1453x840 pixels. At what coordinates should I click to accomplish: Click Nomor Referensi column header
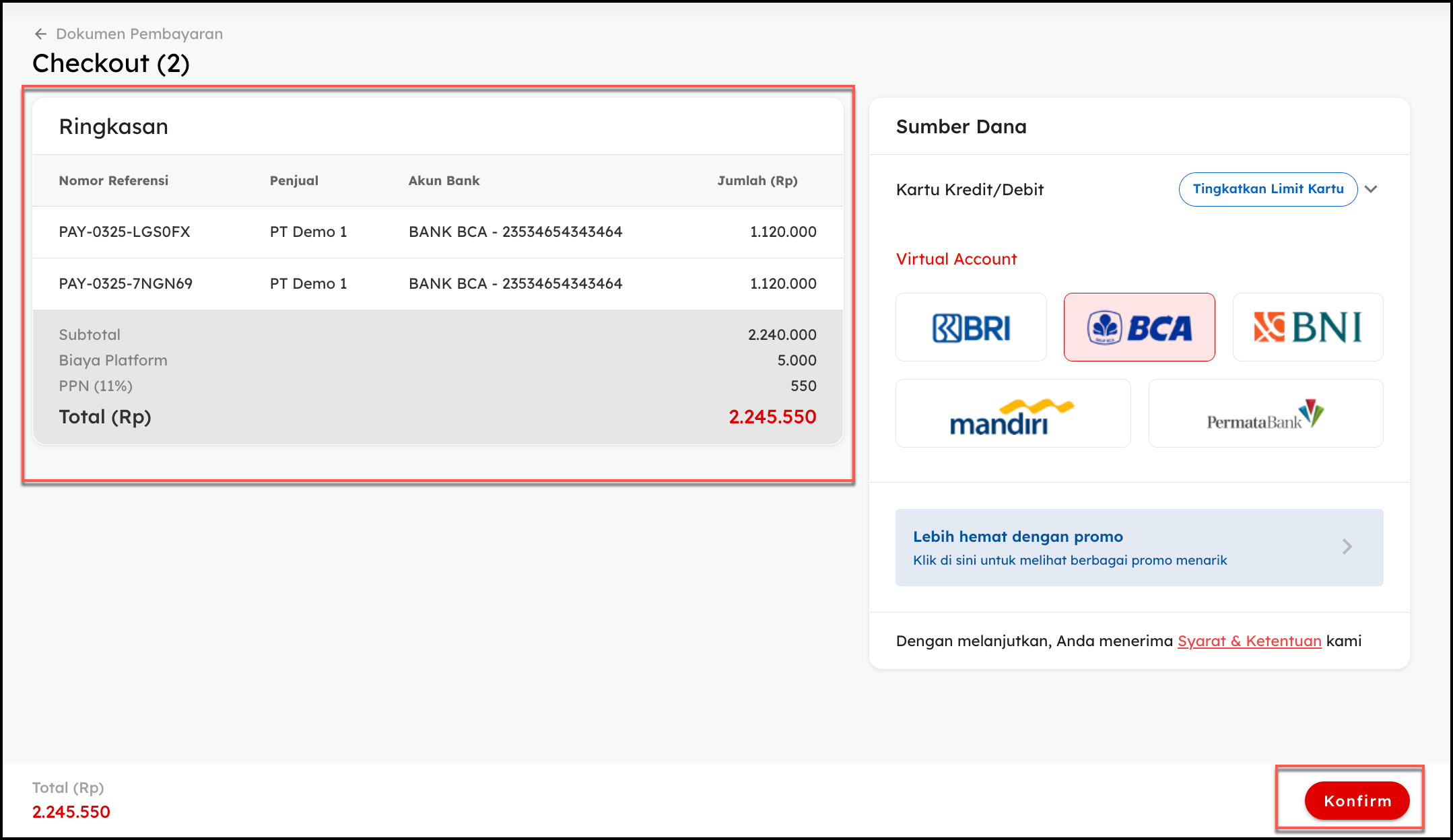(x=114, y=180)
